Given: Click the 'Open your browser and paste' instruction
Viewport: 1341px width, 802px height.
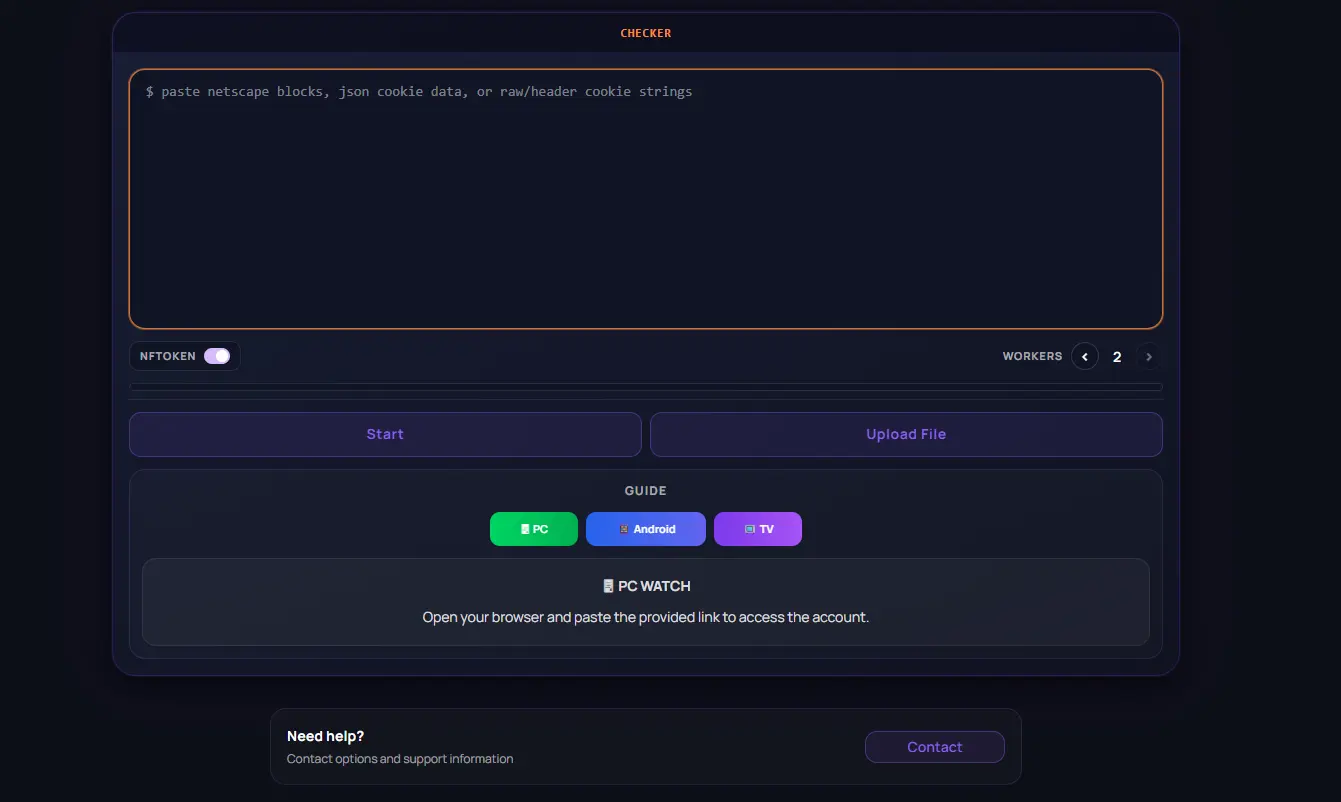Looking at the screenshot, I should tap(646, 617).
